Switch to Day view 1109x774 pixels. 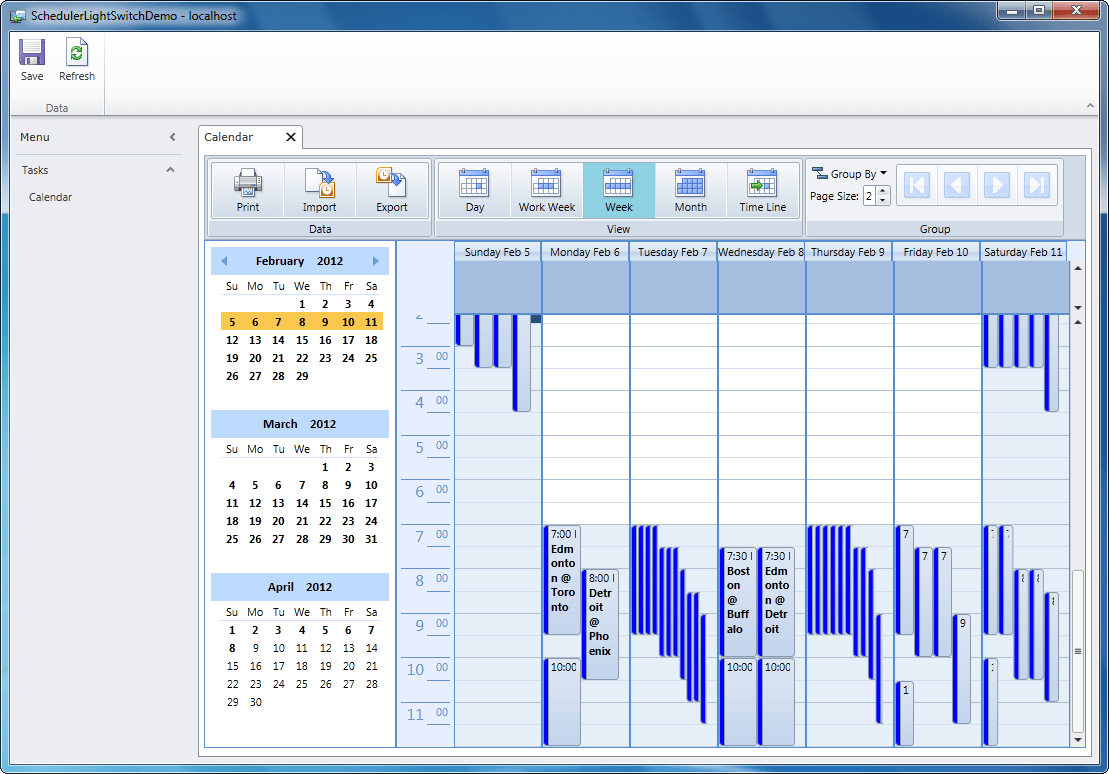tap(475, 190)
